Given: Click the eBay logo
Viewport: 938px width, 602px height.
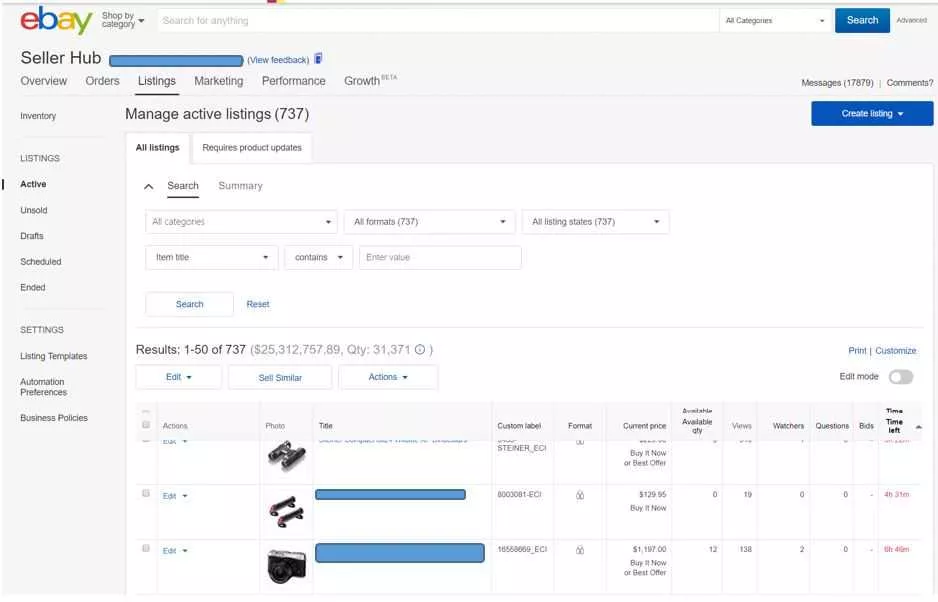Looking at the screenshot, I should click(x=56, y=20).
